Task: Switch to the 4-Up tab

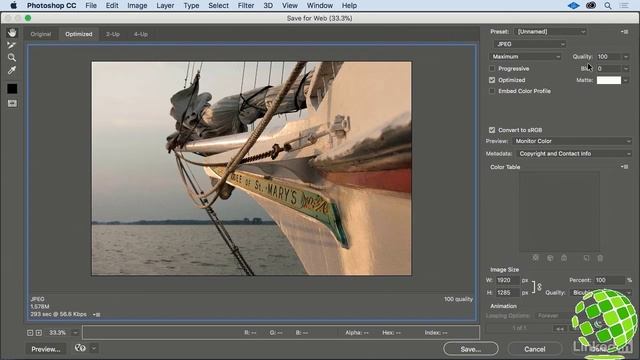Action: point(141,34)
